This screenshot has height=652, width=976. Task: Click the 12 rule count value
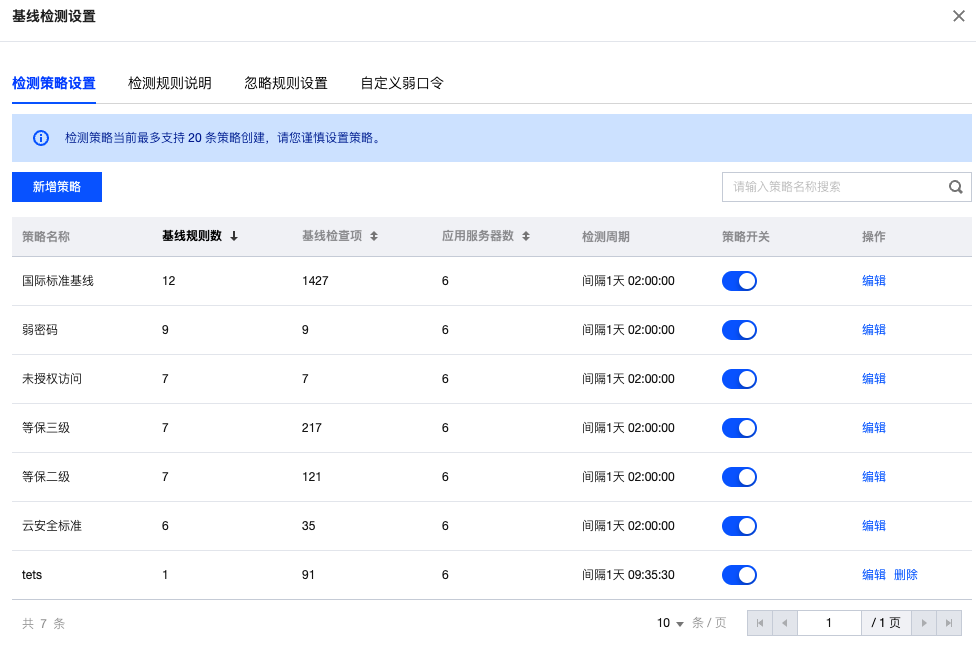[169, 281]
